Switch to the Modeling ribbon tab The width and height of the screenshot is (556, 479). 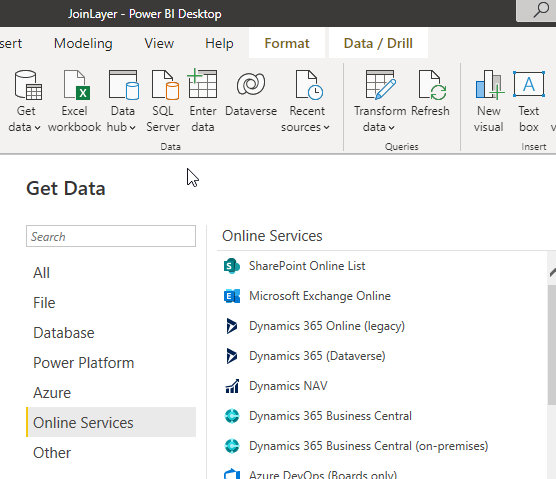tap(83, 43)
